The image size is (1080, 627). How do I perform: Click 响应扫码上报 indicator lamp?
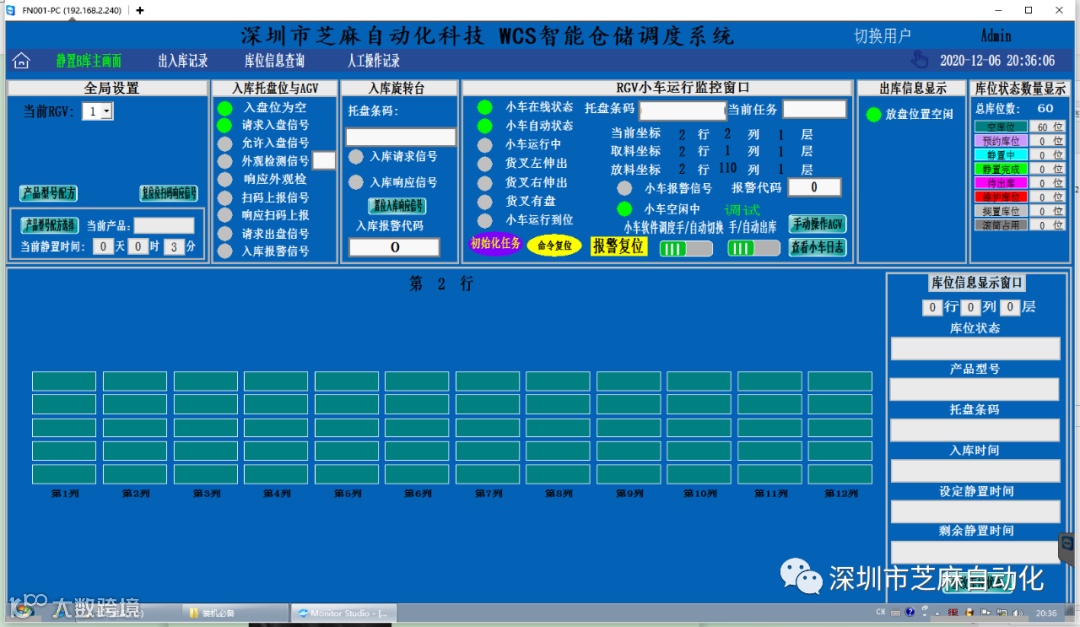225,216
